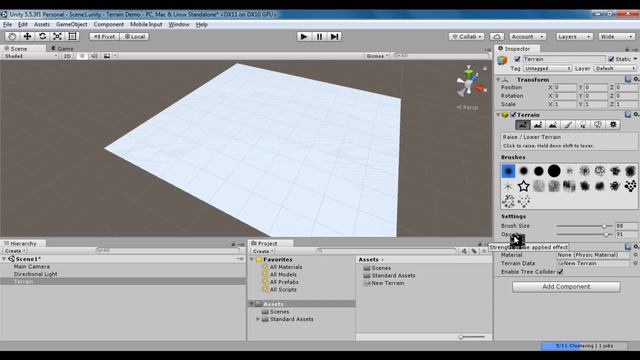Select the Rect transform tool
The height and width of the screenshot is (360, 640).
tap(72, 36)
